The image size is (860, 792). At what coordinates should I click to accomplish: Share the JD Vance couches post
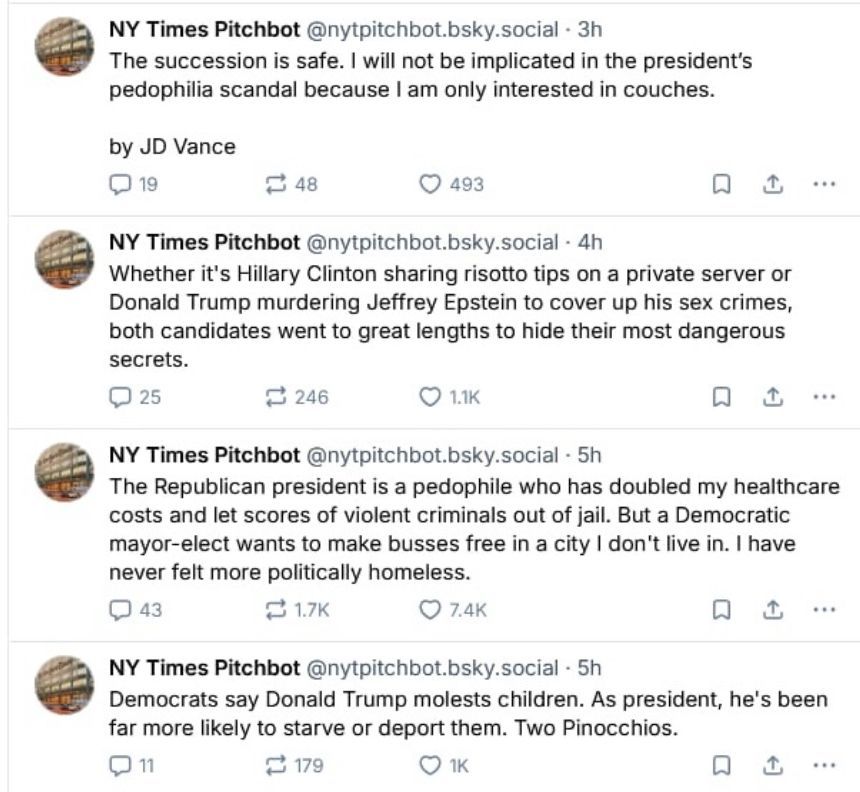point(772,184)
